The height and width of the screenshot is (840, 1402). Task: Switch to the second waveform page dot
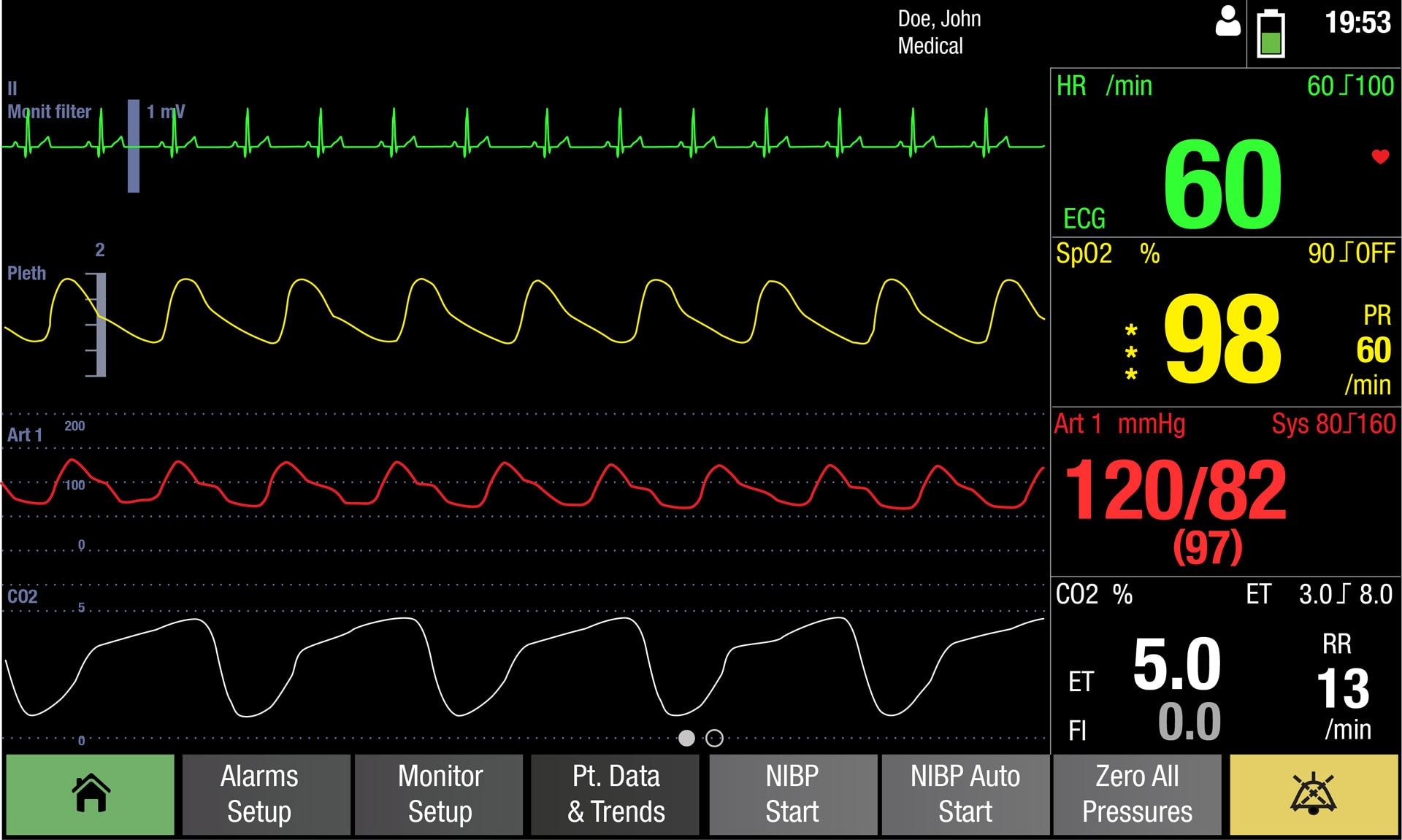coord(714,739)
